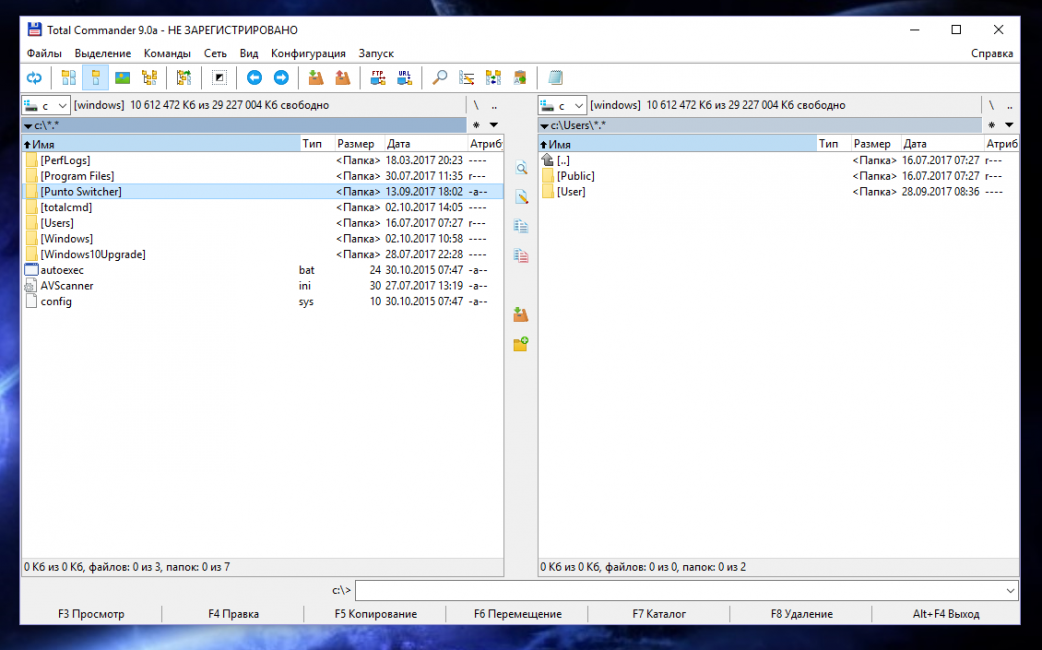Click the F4 Правка button
Viewport: 1042px width, 650px height.
[233, 614]
